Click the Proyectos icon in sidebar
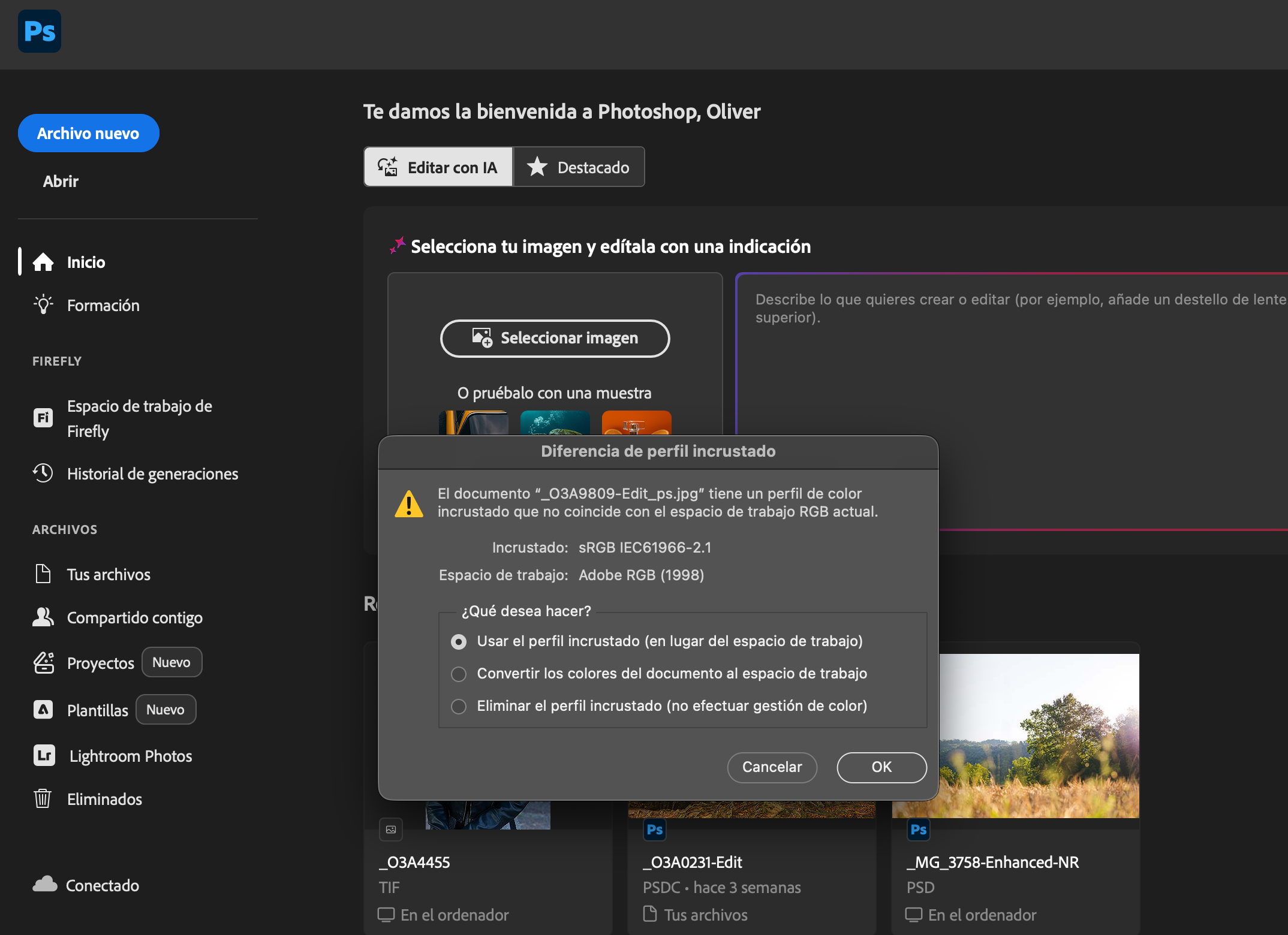This screenshot has height=935, width=1288. 44,662
